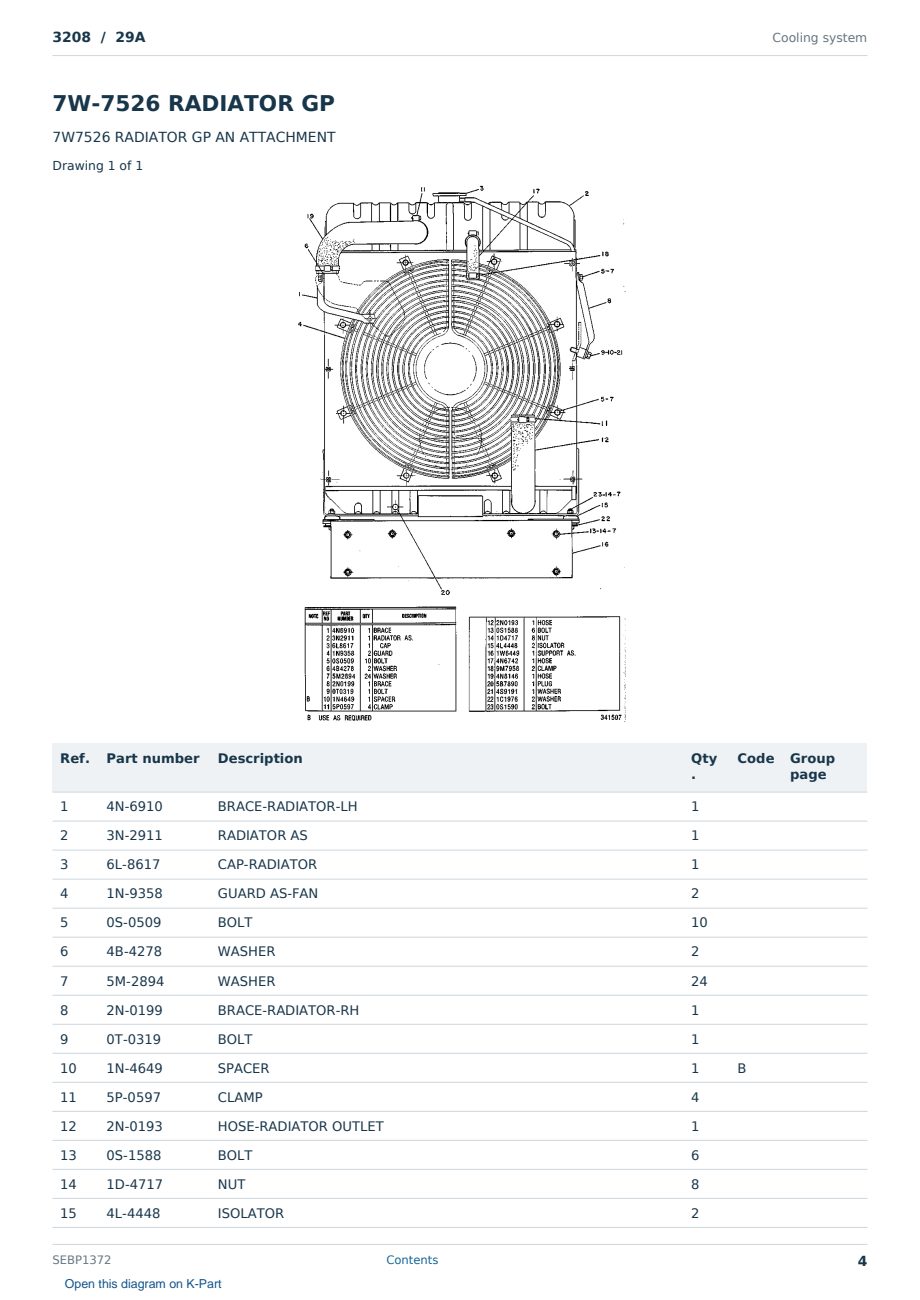
Task: Click the 7W-7526 RADIATOR GP heading
Action: point(193,103)
